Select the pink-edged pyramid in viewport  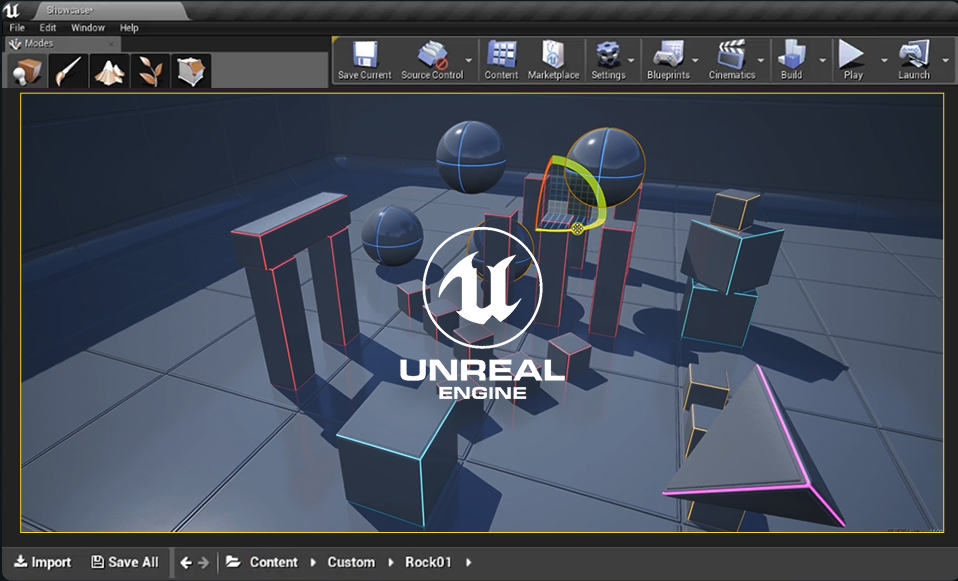click(x=755, y=447)
